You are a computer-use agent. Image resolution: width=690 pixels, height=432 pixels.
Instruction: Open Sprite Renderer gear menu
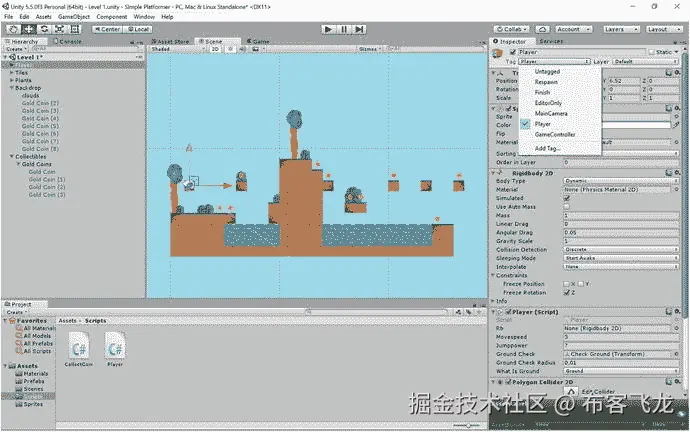pyautogui.click(x=677, y=108)
